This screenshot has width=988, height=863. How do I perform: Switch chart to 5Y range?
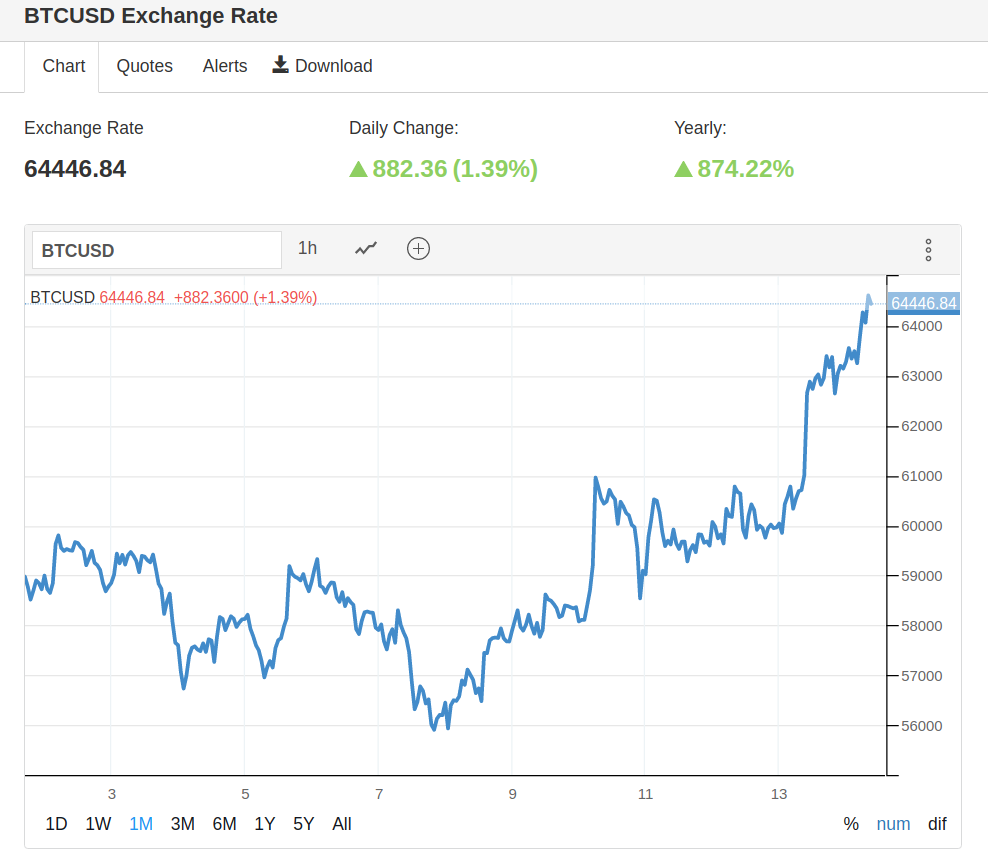pyautogui.click(x=303, y=824)
